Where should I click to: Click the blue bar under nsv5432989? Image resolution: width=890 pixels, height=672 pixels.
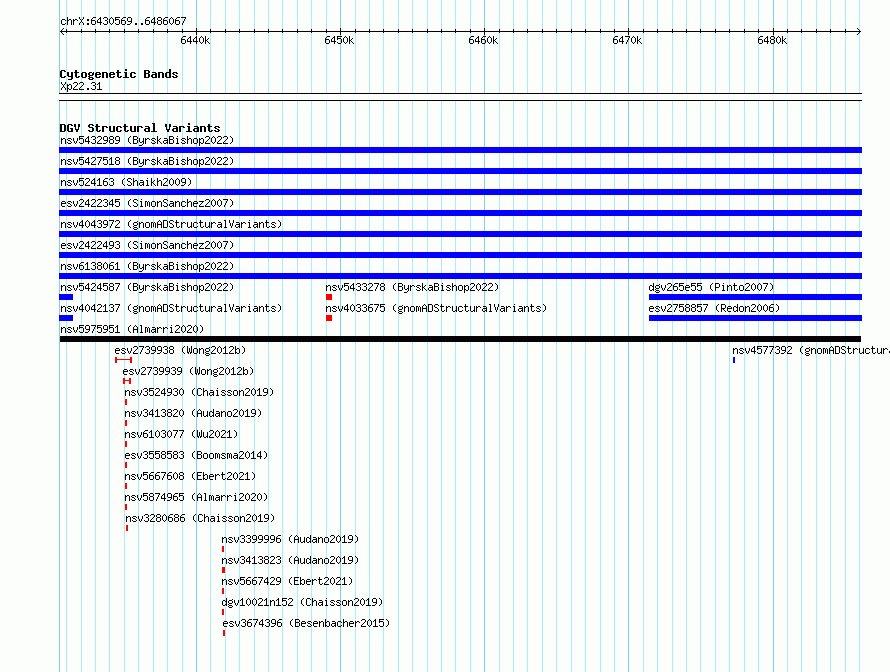click(460, 150)
